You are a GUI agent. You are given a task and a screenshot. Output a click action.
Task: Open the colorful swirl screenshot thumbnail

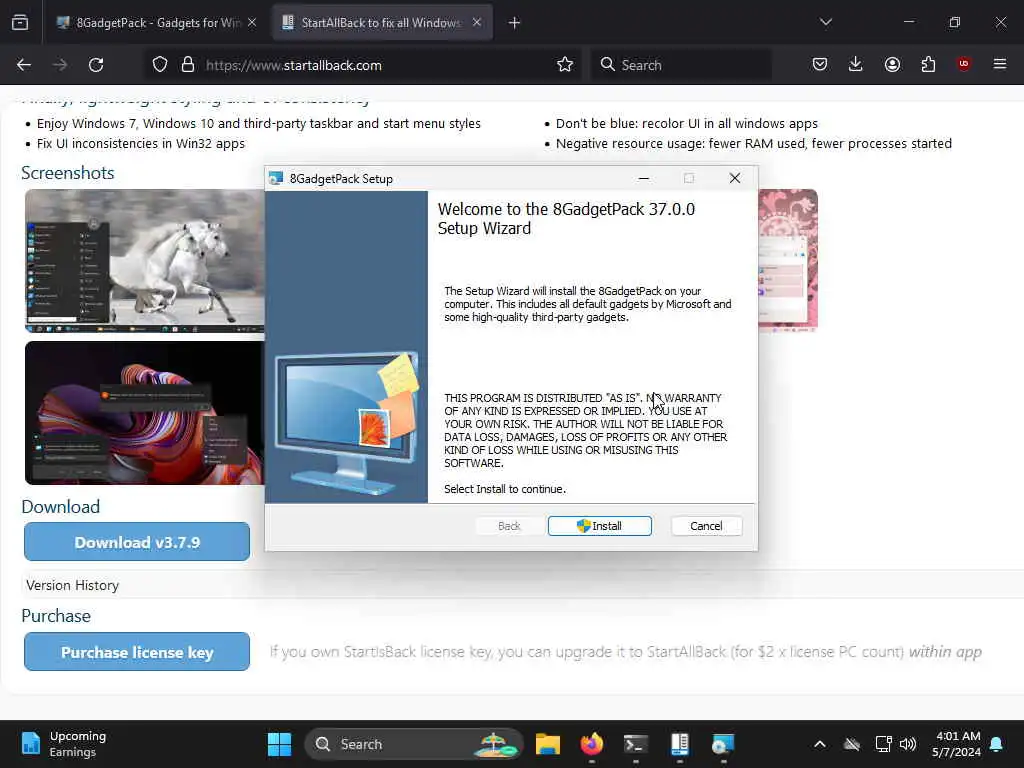coord(145,413)
